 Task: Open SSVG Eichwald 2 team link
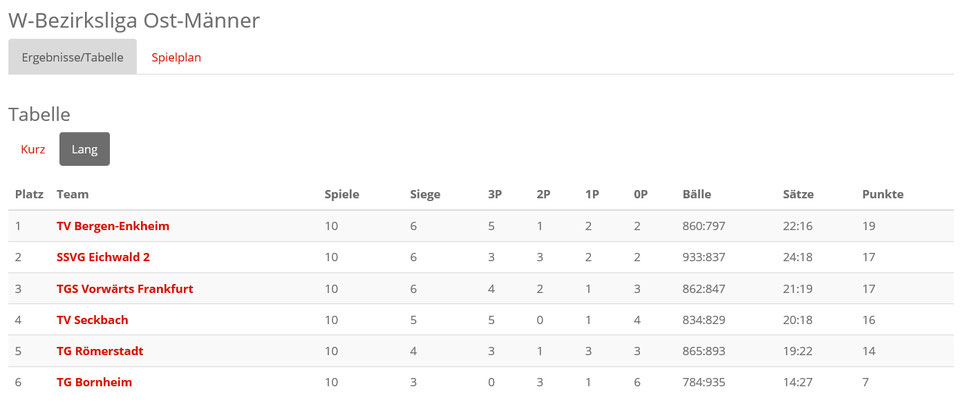click(x=103, y=258)
